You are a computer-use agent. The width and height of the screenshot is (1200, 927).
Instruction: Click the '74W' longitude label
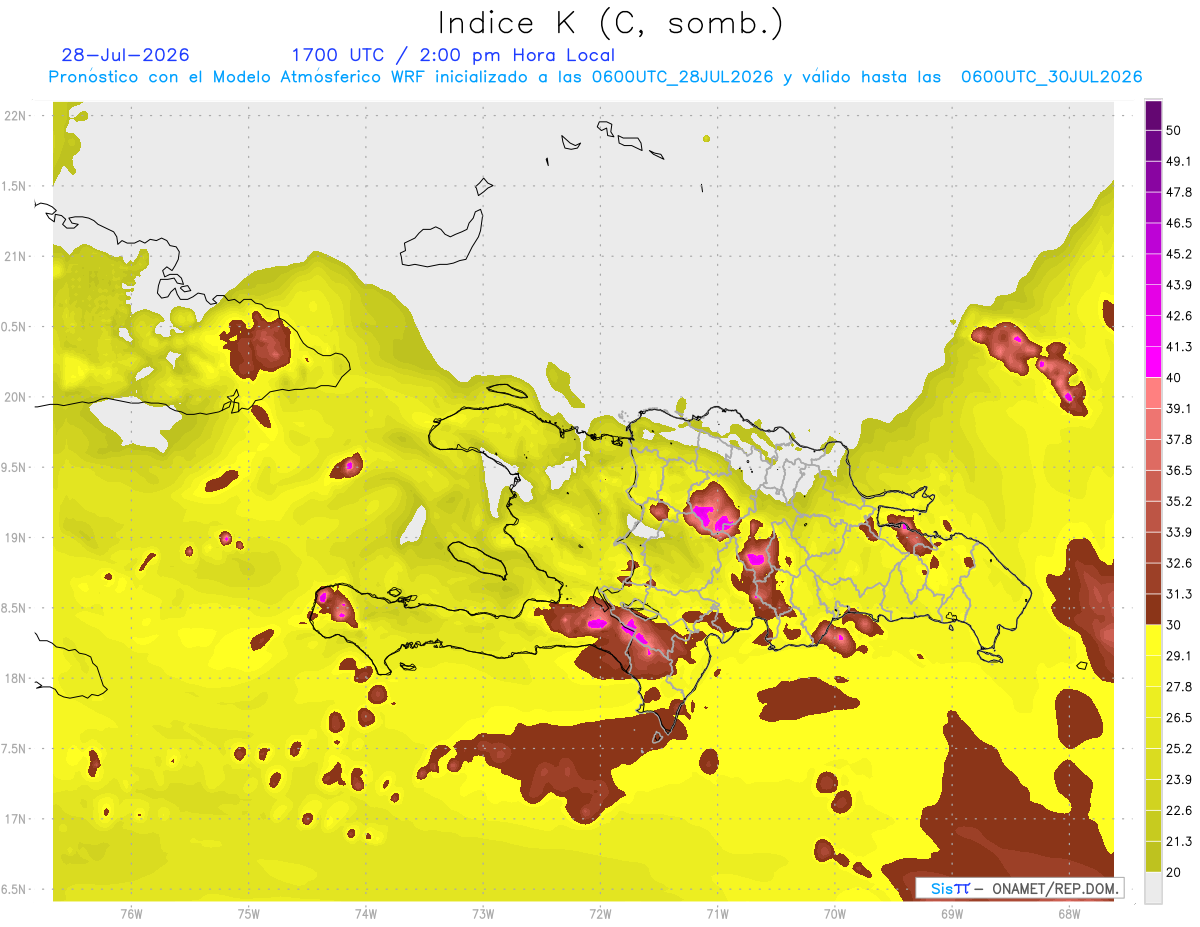point(366,914)
